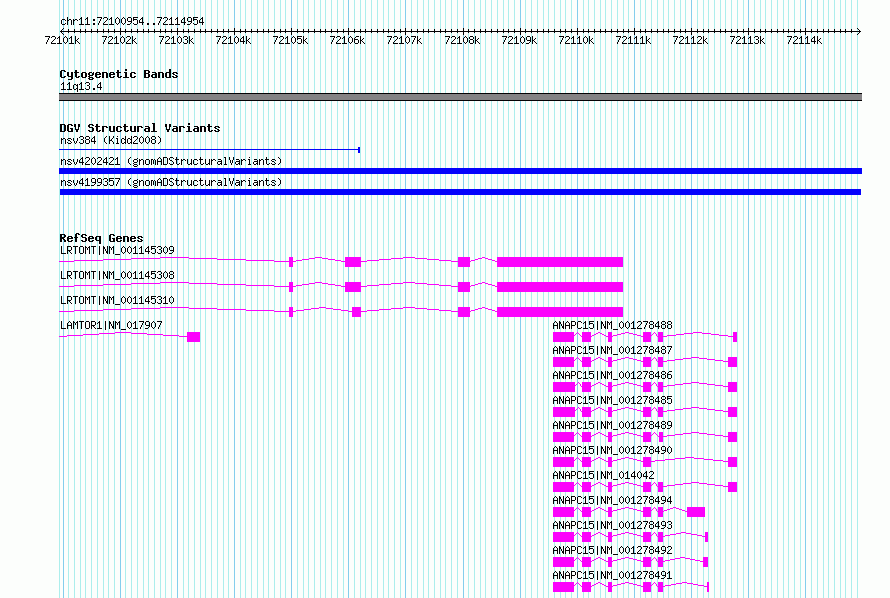The height and width of the screenshot is (598, 890).
Task: Click the rightmost exon of ANAPC15 NM_001278487
Action: 733,362
